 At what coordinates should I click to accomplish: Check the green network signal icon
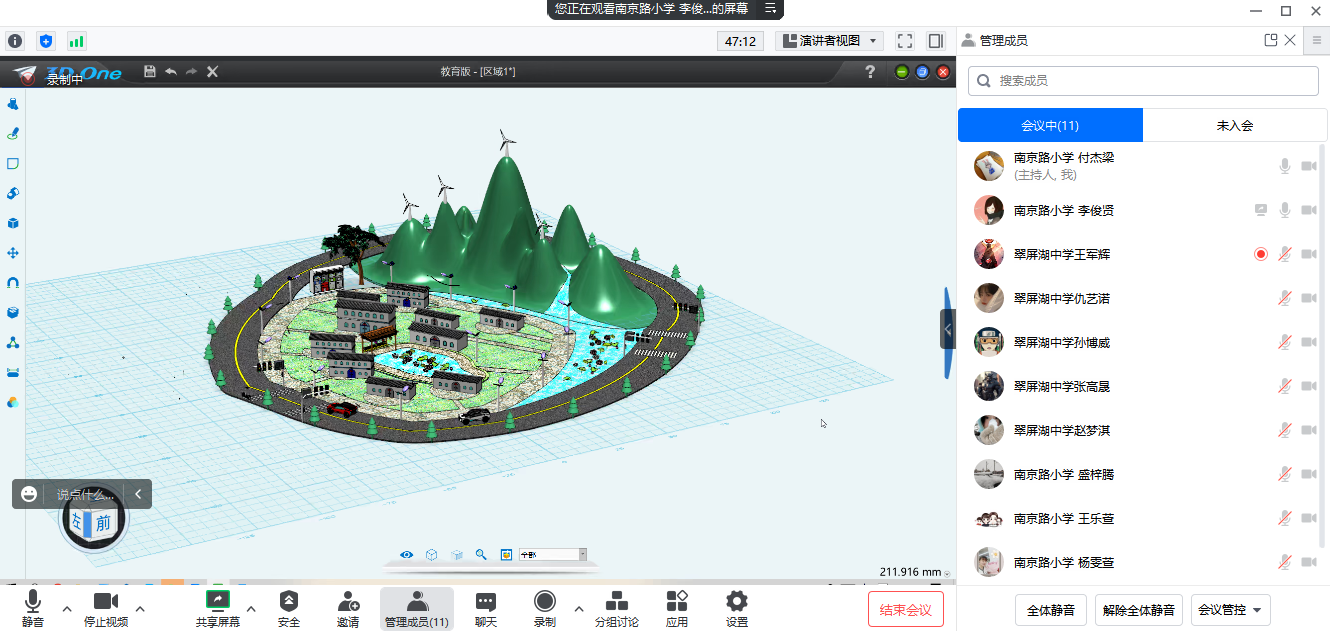click(76, 41)
